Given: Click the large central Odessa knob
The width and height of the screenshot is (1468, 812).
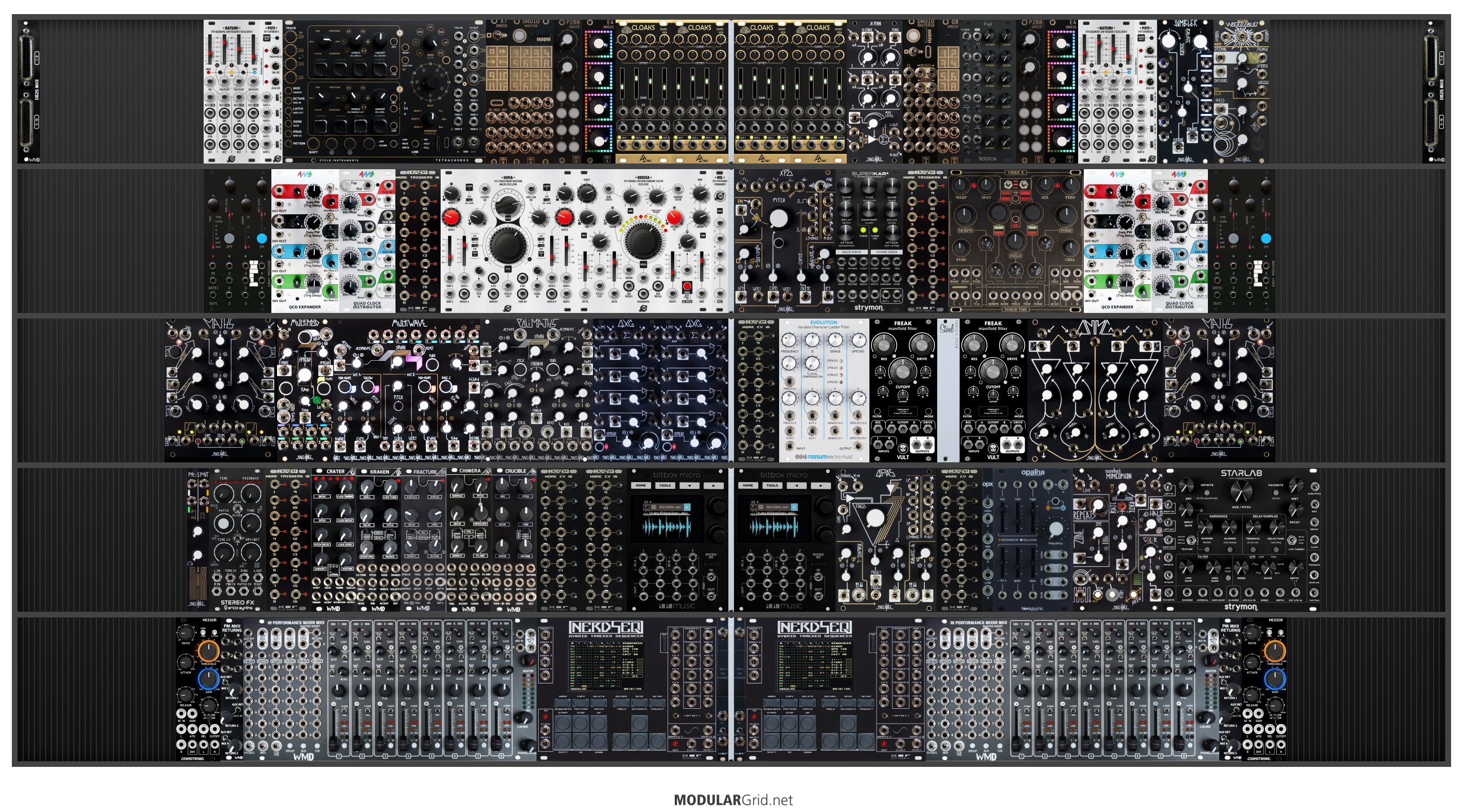Looking at the screenshot, I should (x=642, y=241).
